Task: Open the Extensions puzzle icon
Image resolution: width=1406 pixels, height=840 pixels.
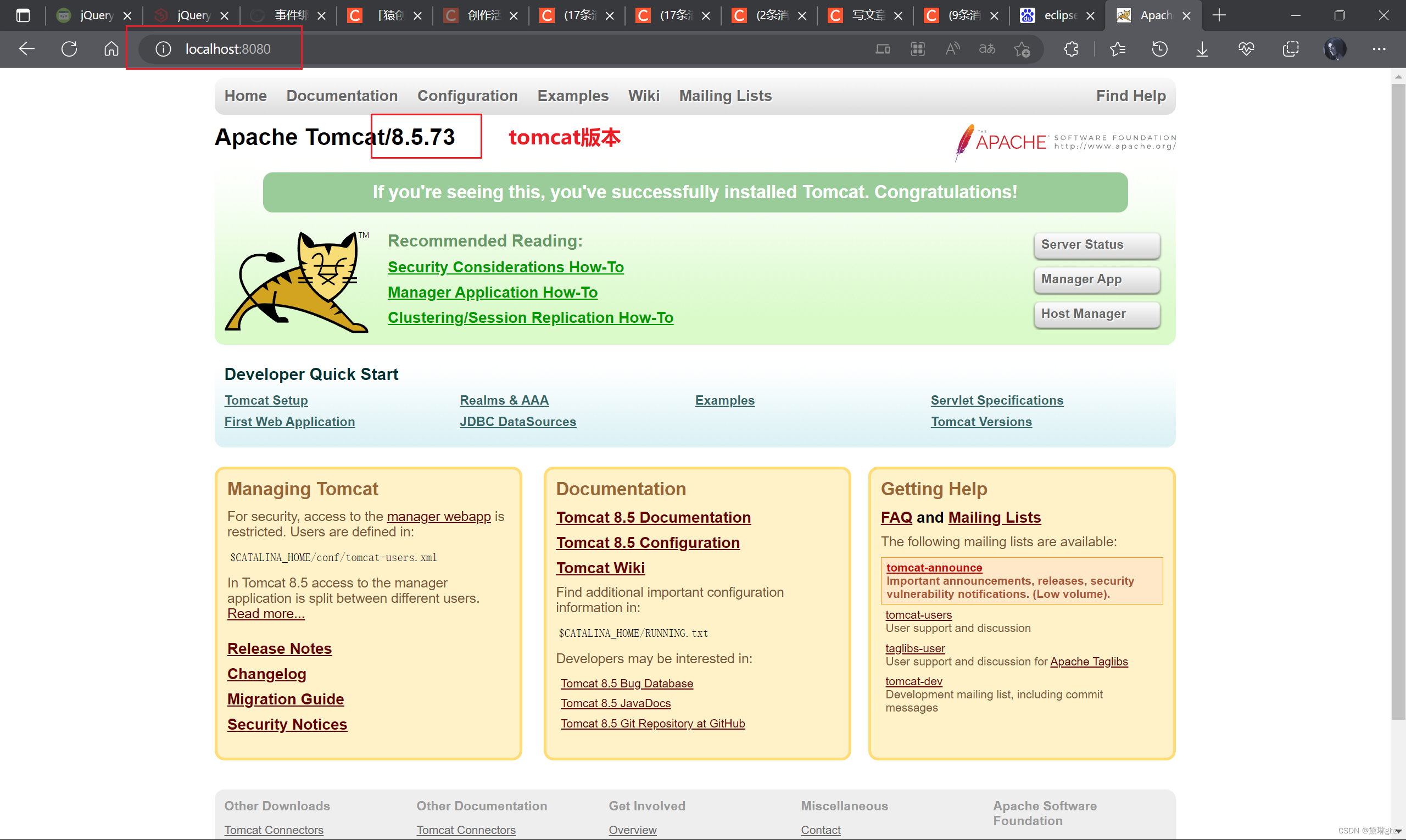Action: click(x=1071, y=49)
